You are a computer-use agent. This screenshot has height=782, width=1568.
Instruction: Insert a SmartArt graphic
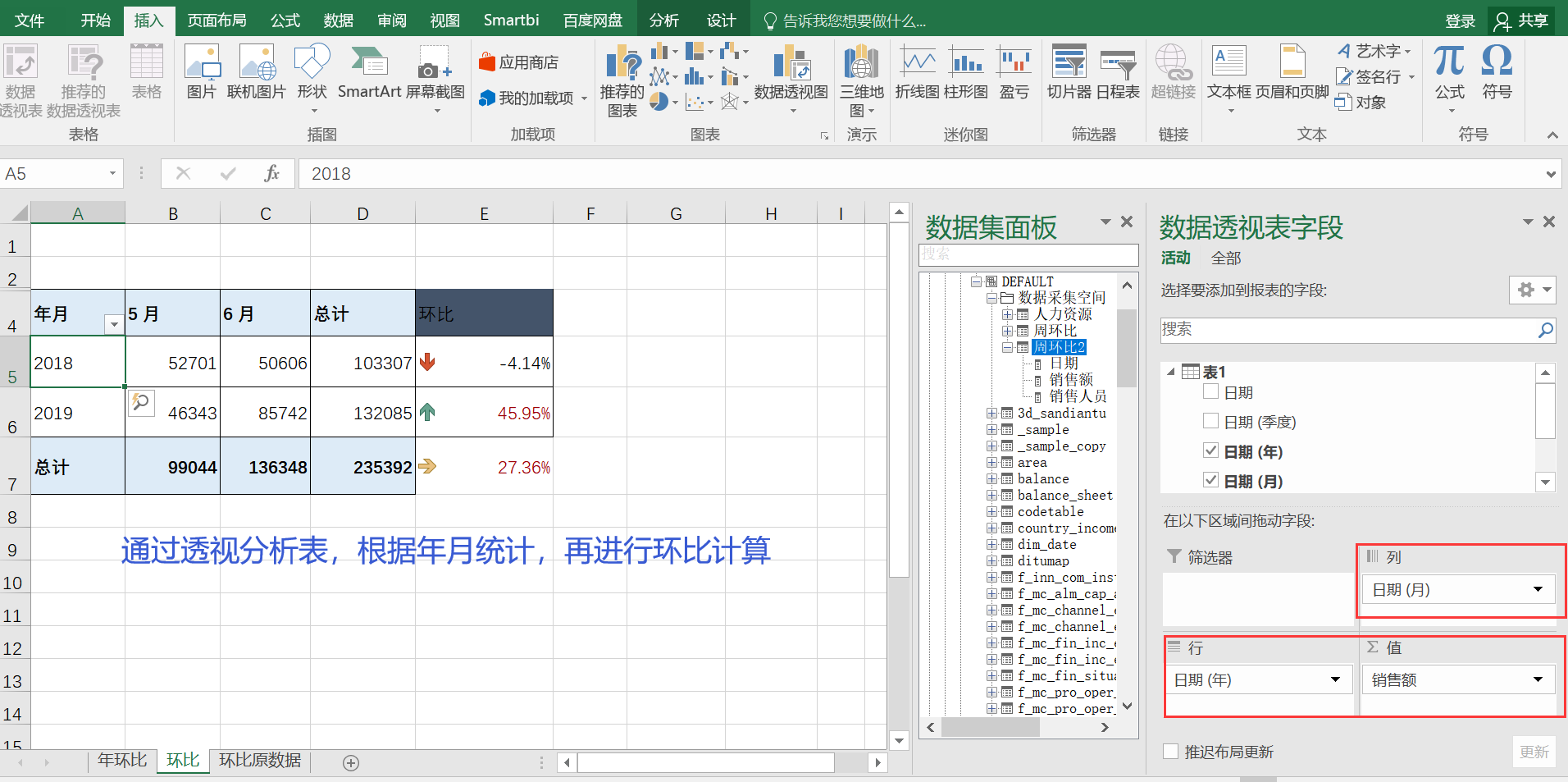click(369, 72)
